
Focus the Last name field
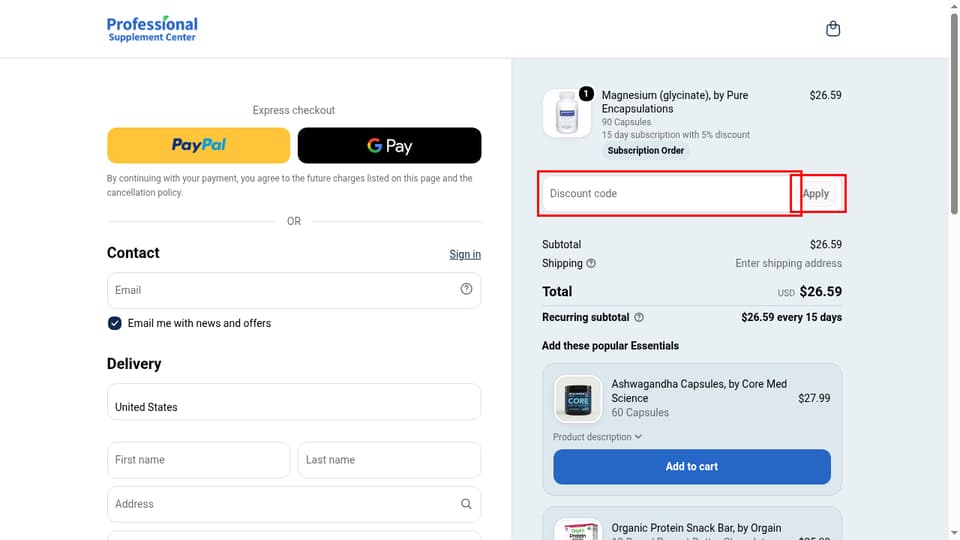389,460
